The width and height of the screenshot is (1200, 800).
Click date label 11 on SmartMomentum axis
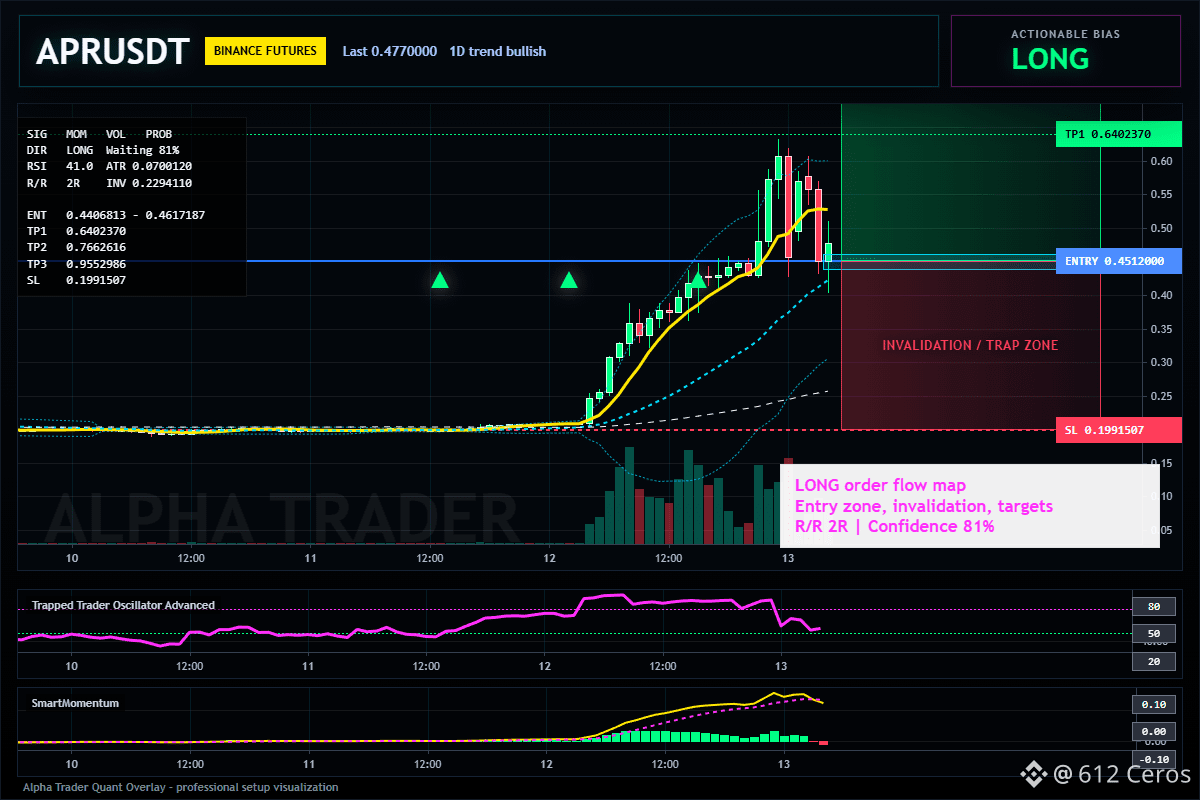pyautogui.click(x=309, y=763)
